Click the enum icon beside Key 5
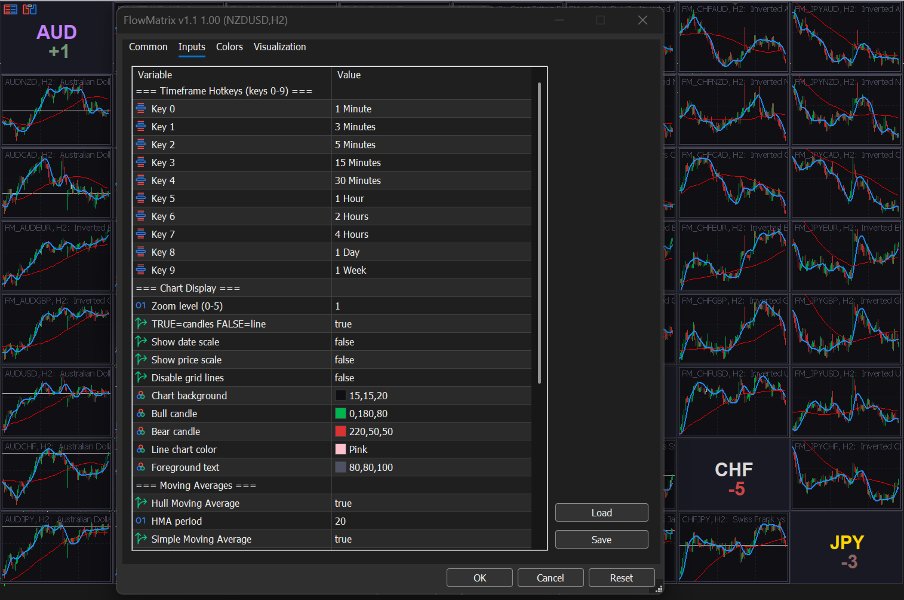Screen dimensions: 904x600 click(x=141, y=198)
